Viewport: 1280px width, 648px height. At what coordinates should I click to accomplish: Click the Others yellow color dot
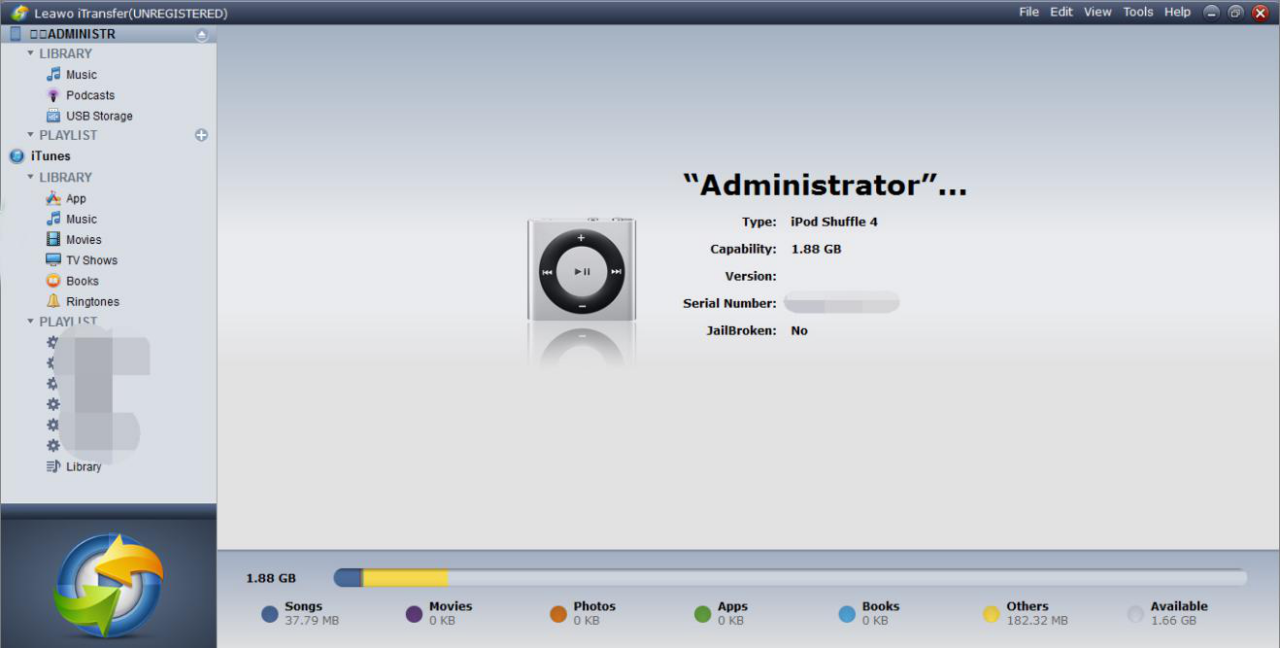(991, 614)
